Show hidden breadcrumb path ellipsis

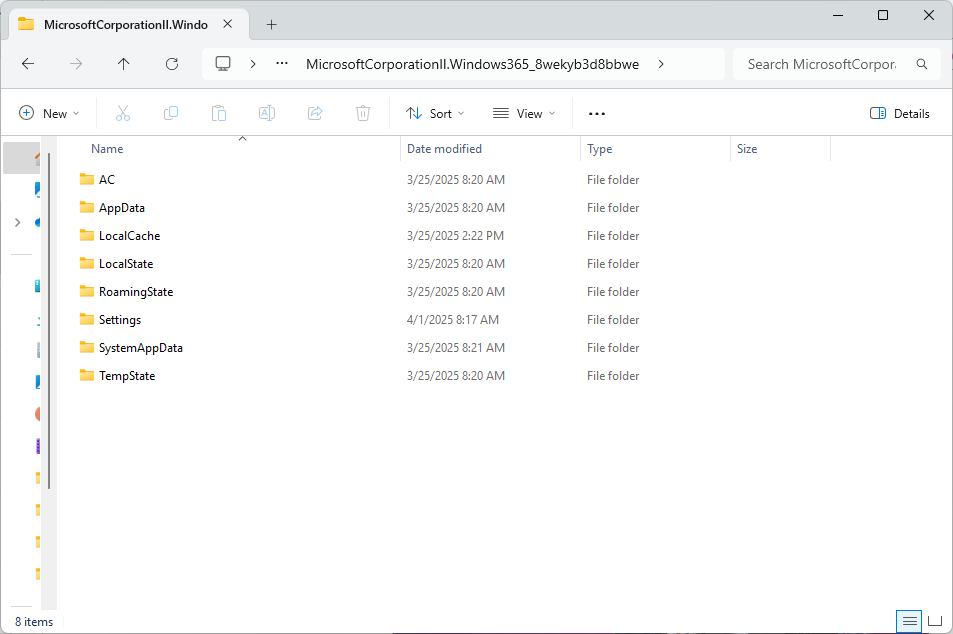[x=282, y=63]
